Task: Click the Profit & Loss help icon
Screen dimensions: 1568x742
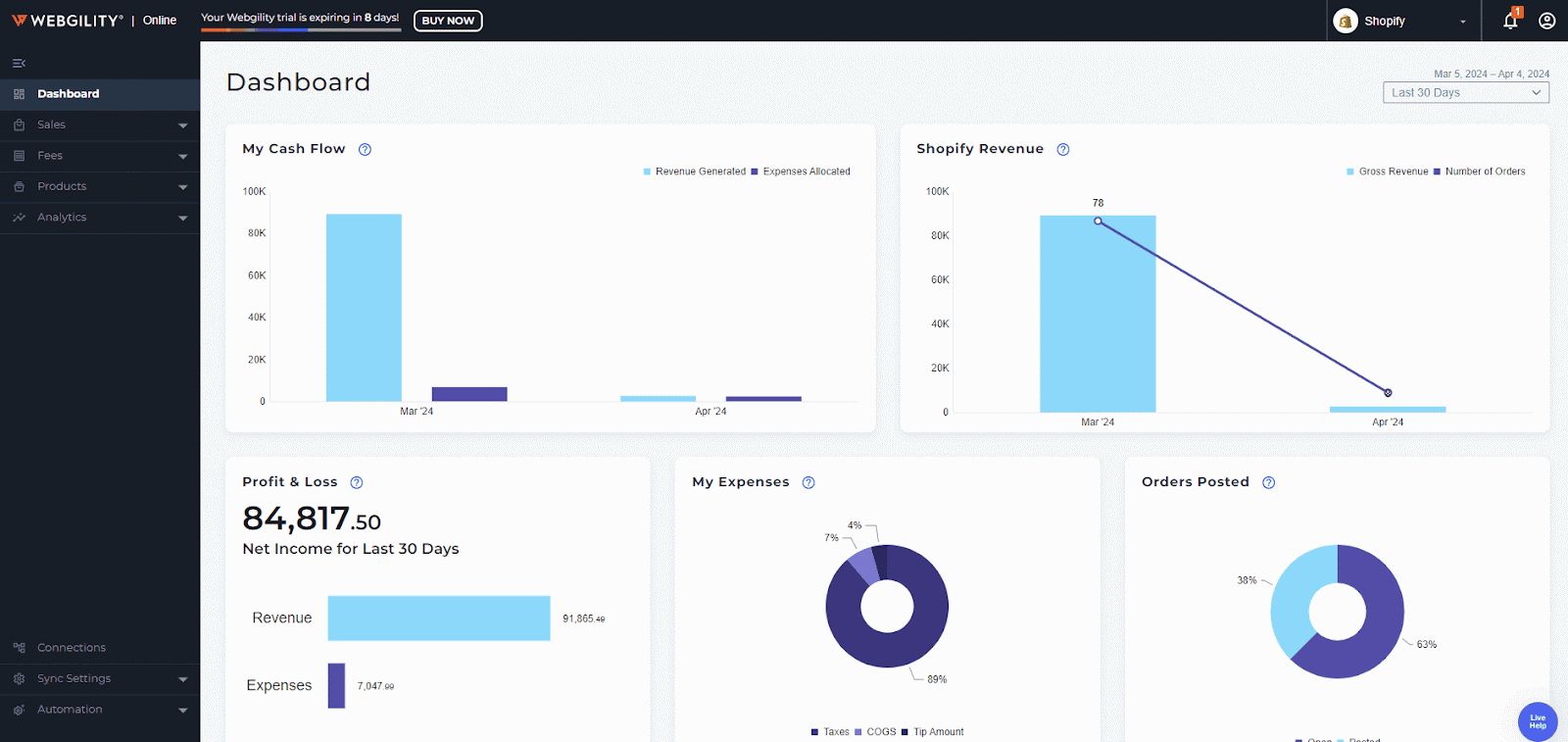Action: pos(357,482)
